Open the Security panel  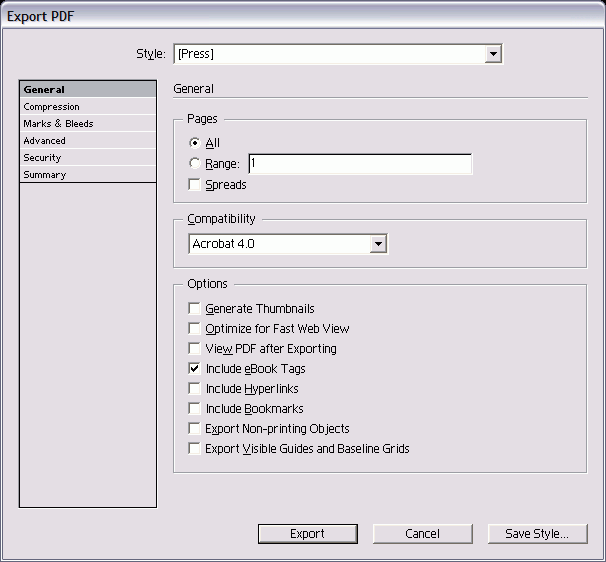(x=88, y=158)
